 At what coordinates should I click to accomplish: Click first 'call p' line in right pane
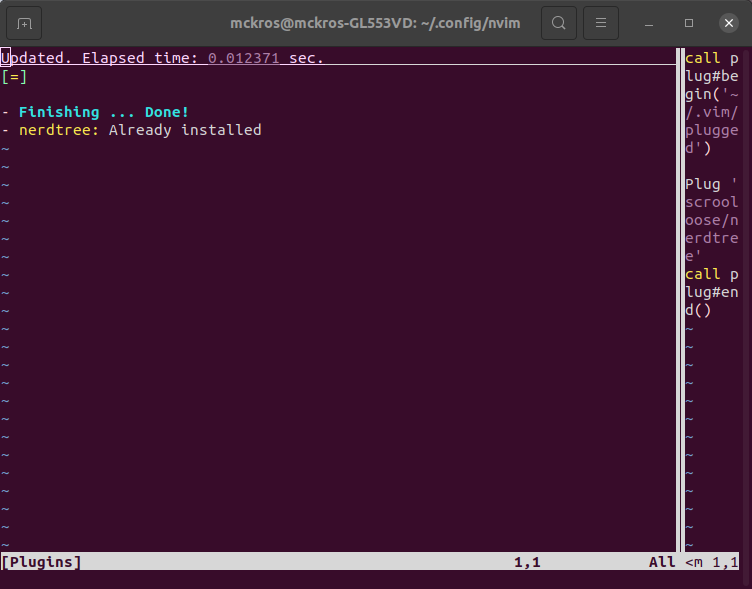tap(712, 59)
